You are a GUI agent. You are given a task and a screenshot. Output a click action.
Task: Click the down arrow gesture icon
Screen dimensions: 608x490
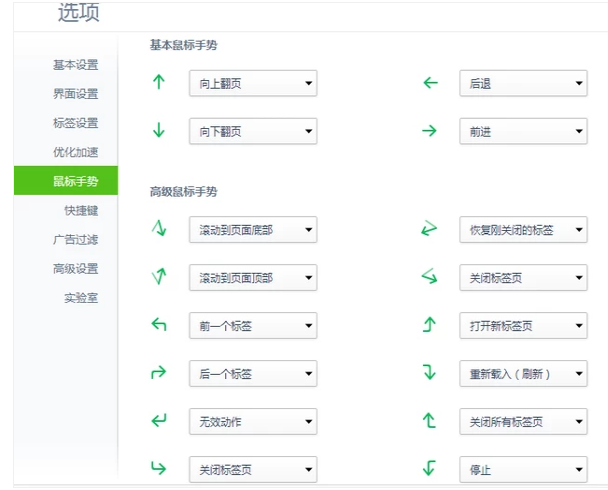158,131
